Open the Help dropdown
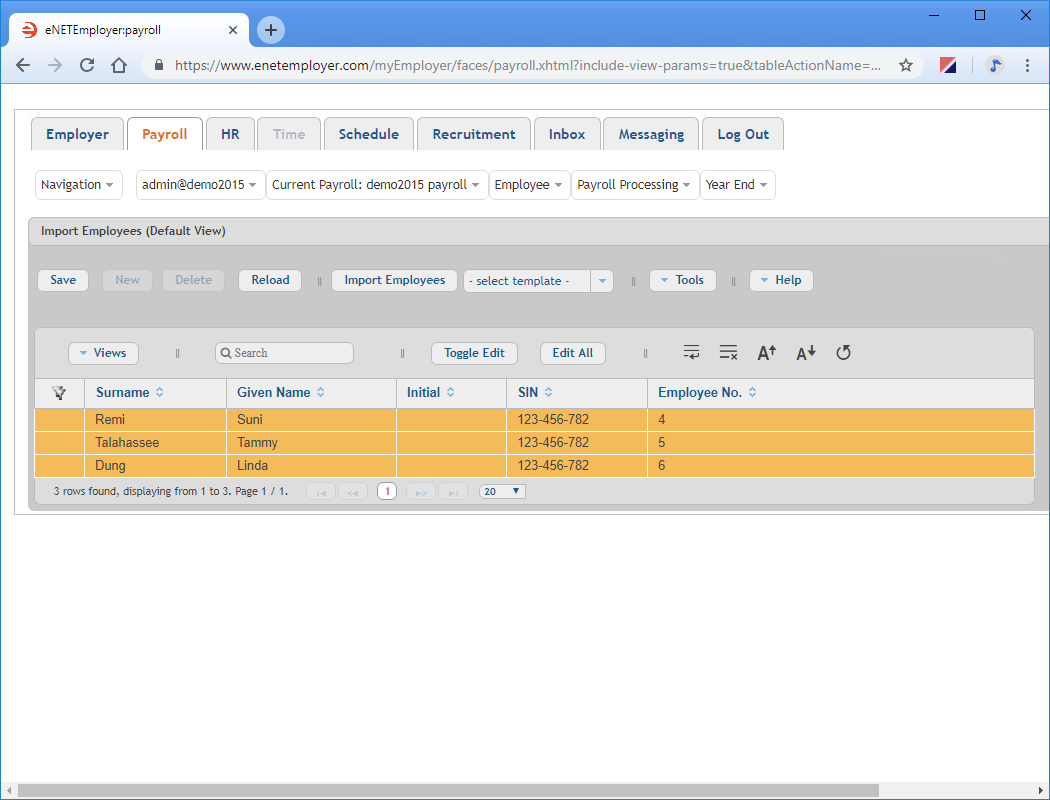The height and width of the screenshot is (800, 1050). pyautogui.click(x=781, y=280)
